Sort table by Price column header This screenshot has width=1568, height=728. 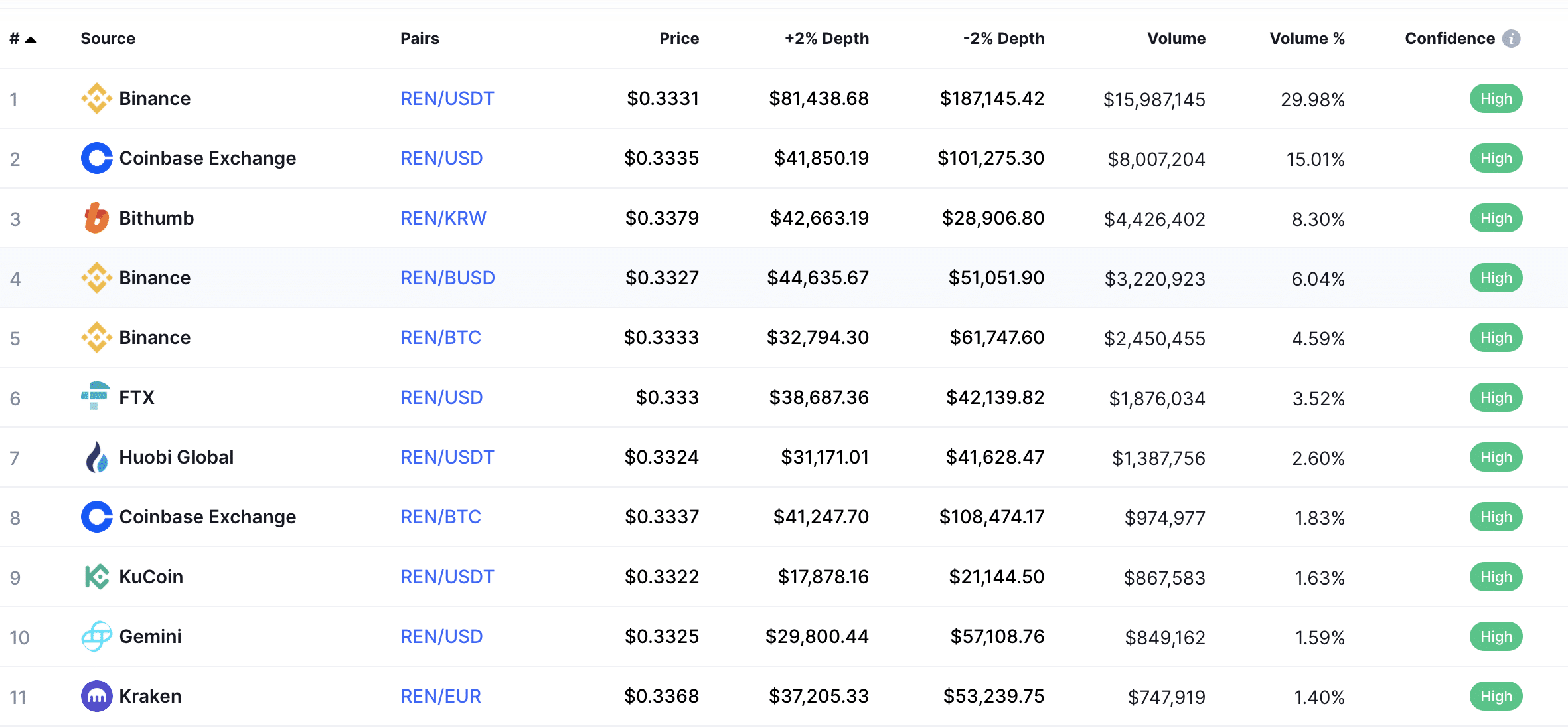tap(679, 39)
